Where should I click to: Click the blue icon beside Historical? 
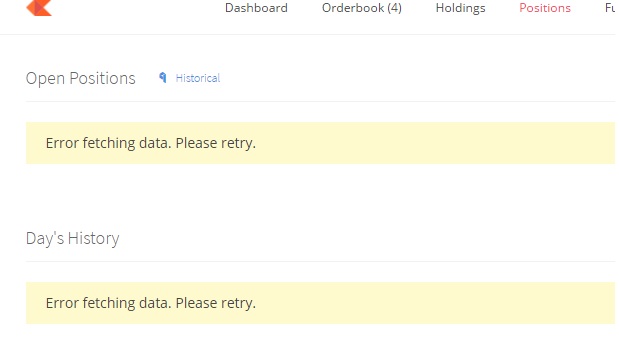(163, 78)
